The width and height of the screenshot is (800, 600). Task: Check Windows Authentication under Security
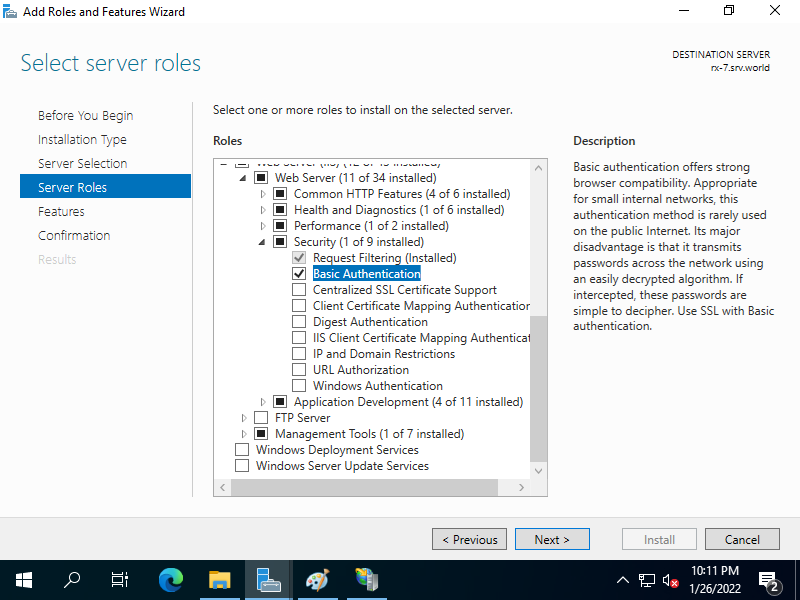[298, 385]
